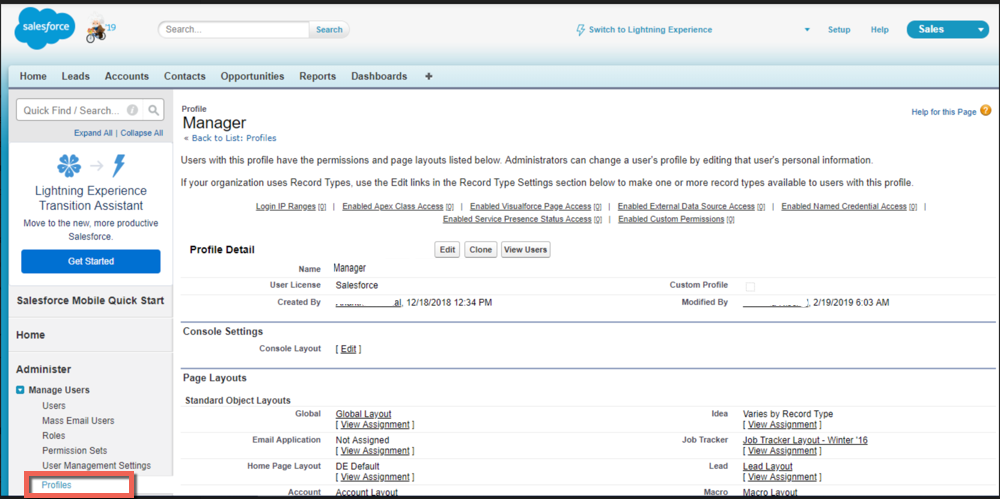Open the Accounts tab
This screenshot has height=499, width=1000.
coord(127,76)
